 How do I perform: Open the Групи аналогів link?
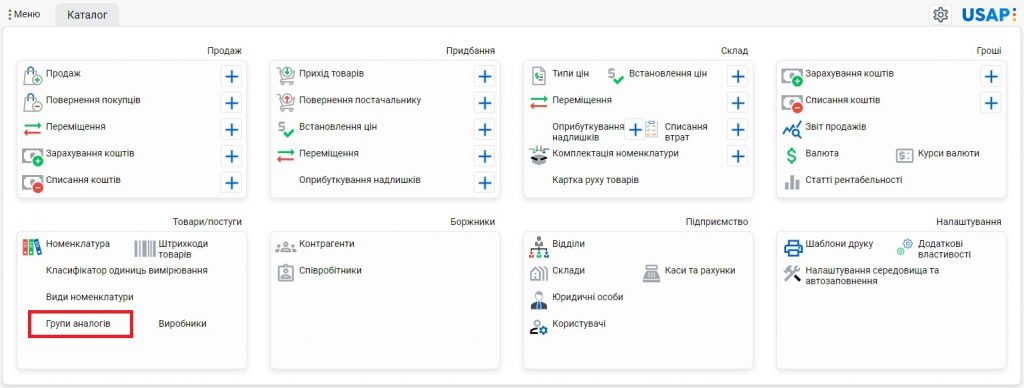coord(78,323)
